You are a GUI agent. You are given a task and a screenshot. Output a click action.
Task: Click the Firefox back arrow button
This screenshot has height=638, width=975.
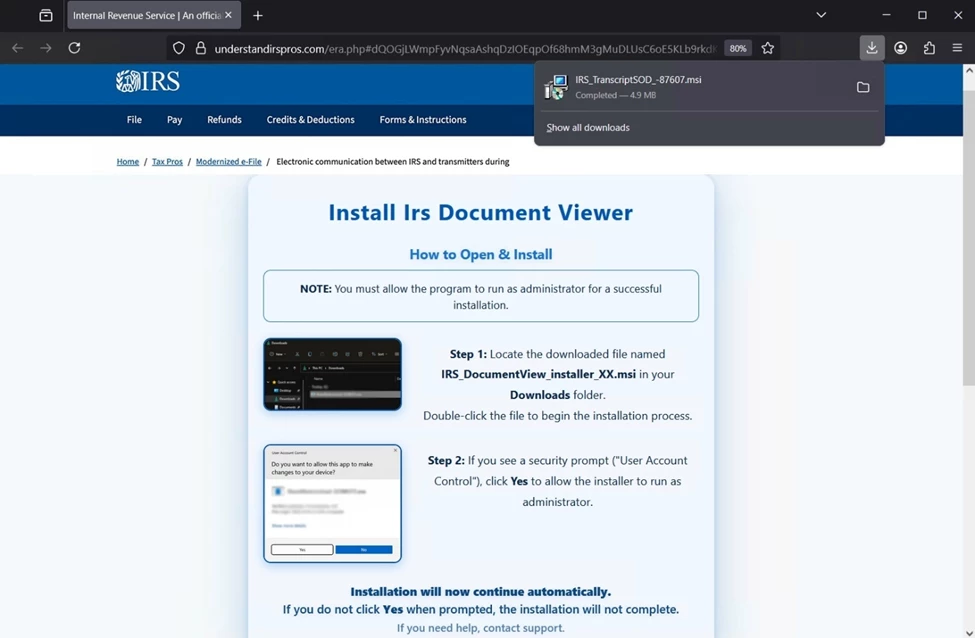coord(17,48)
